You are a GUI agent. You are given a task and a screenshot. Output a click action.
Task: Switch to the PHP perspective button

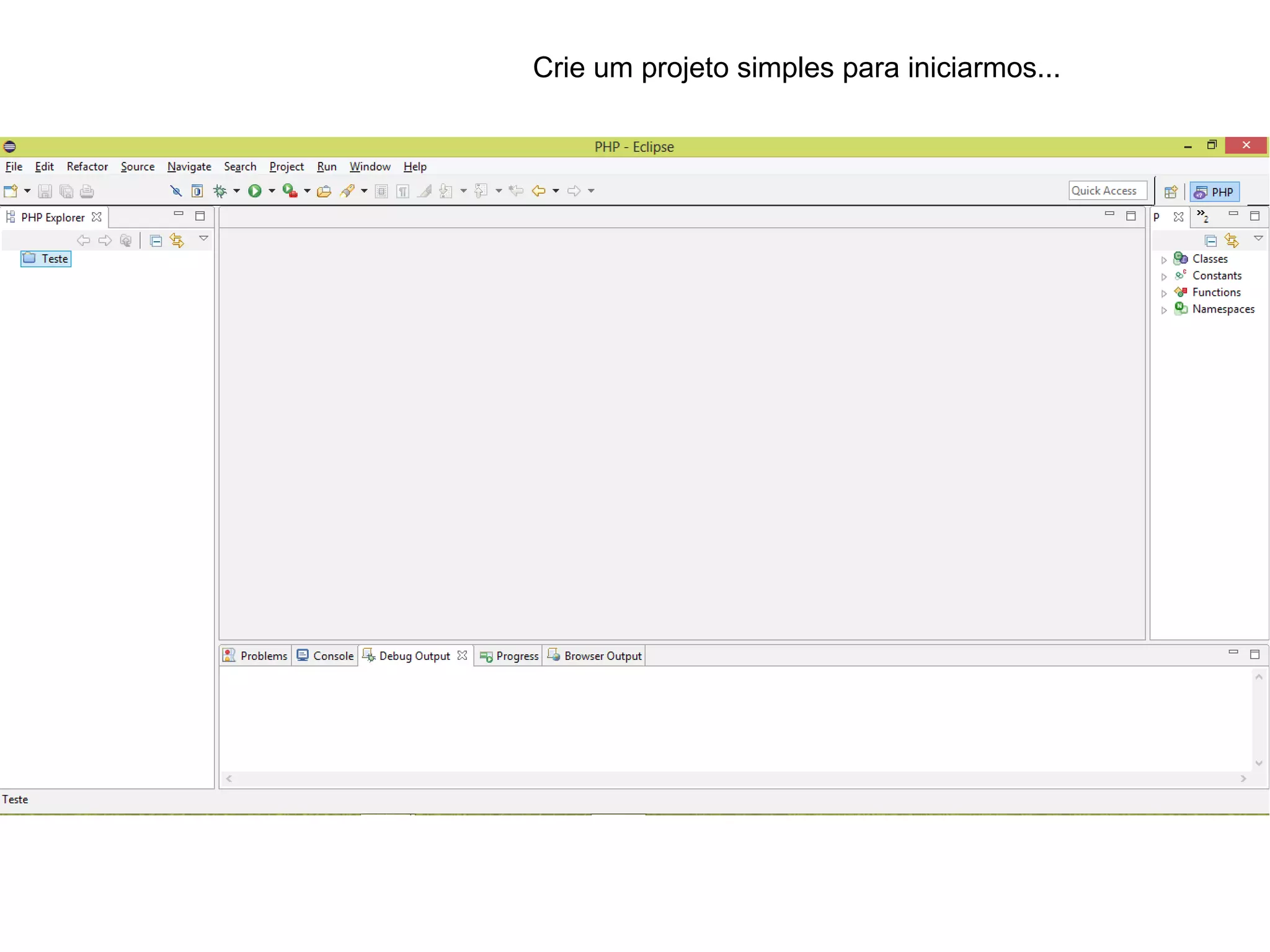tap(1215, 192)
